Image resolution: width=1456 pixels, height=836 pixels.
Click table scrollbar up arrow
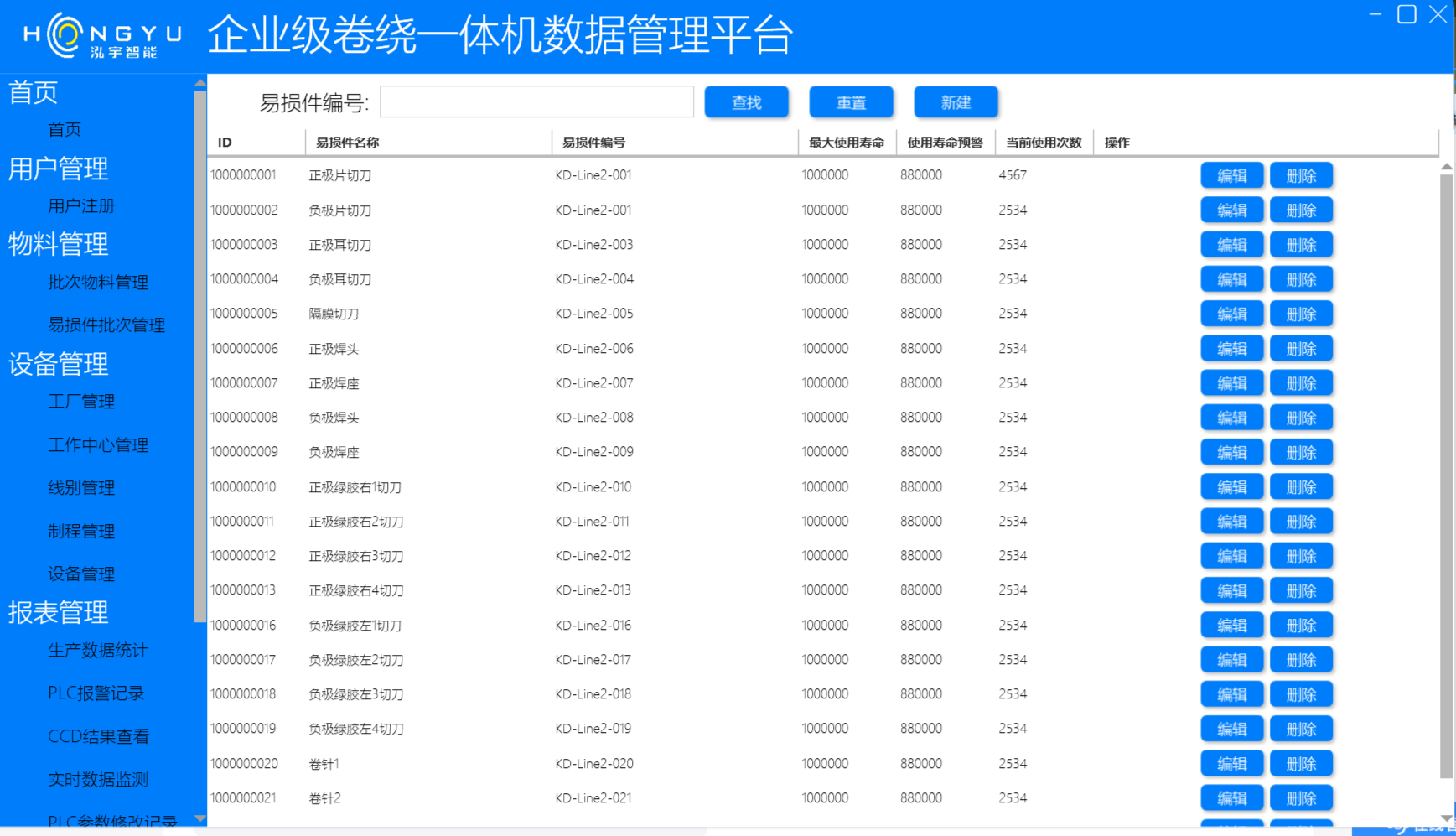click(1447, 167)
